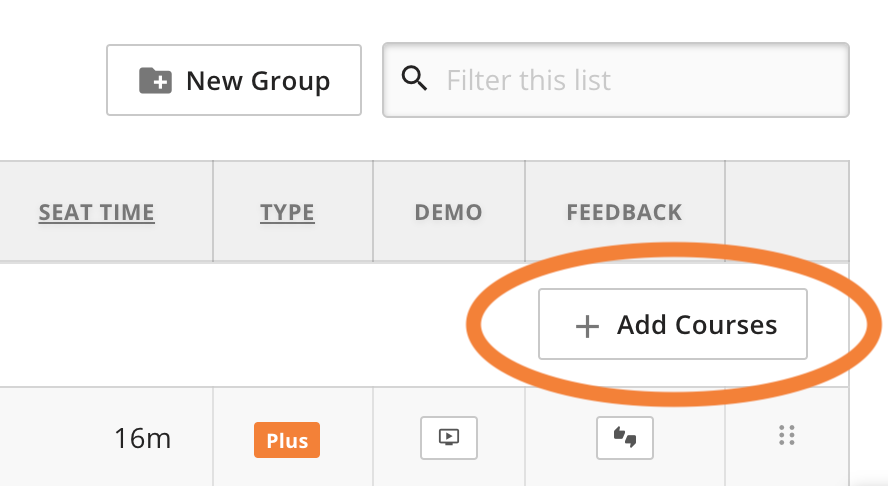This screenshot has width=888, height=486.
Task: Click the DEMO column header
Action: 449,212
